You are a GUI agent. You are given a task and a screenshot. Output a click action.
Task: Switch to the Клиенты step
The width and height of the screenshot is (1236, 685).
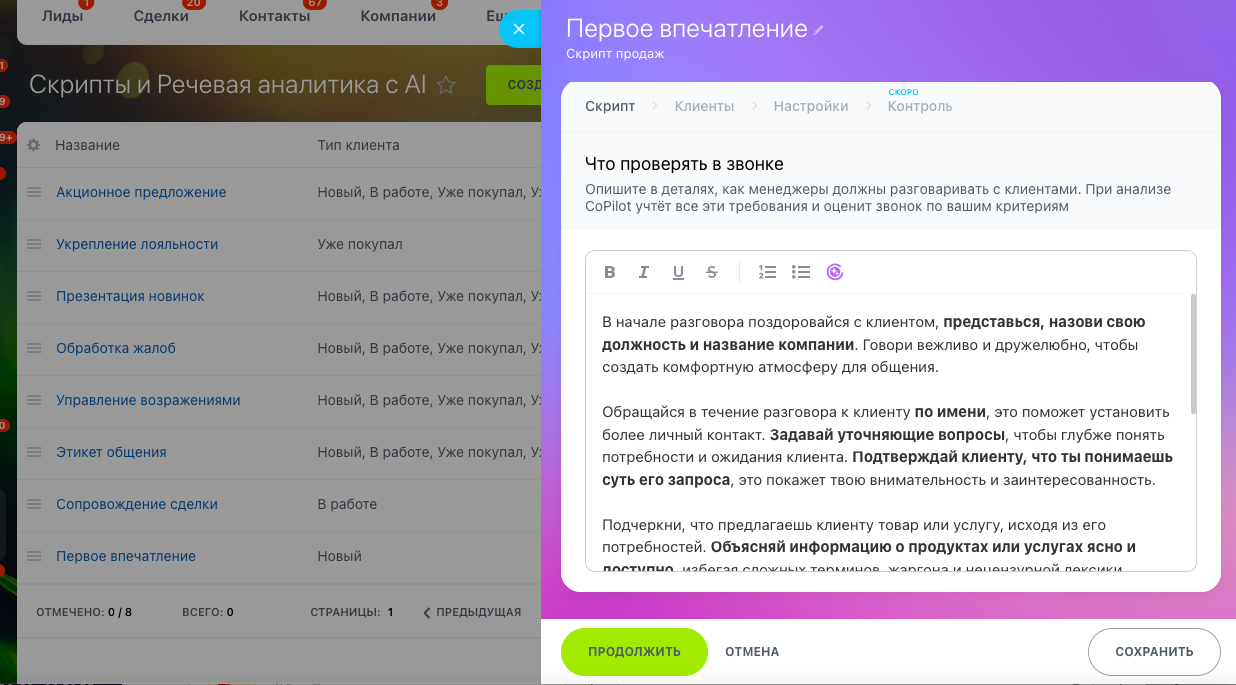pos(704,106)
